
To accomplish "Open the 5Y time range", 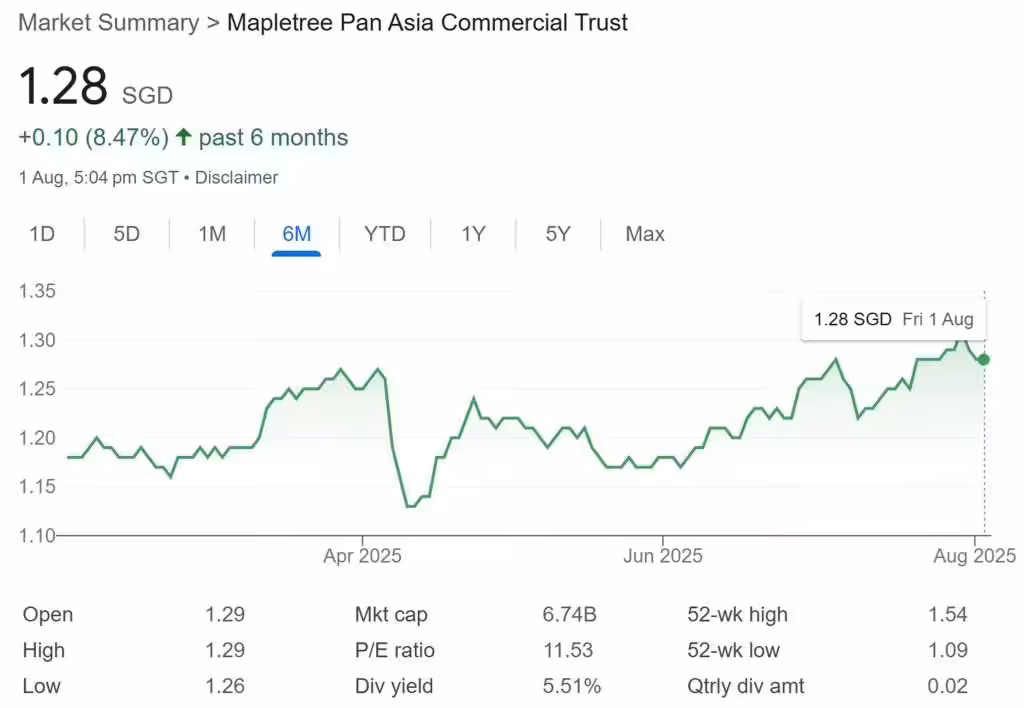I will 557,234.
